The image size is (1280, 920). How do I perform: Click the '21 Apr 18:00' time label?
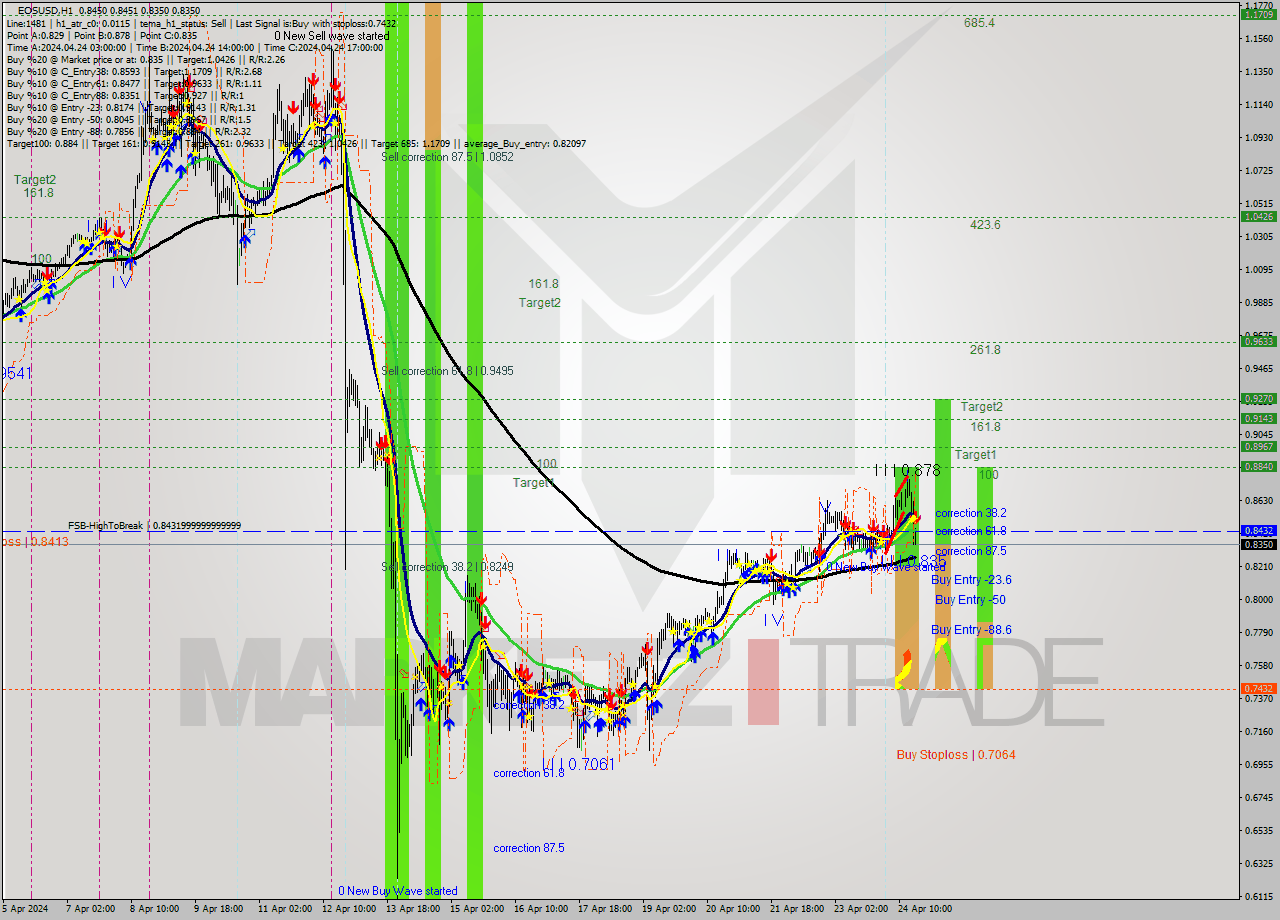(x=797, y=909)
